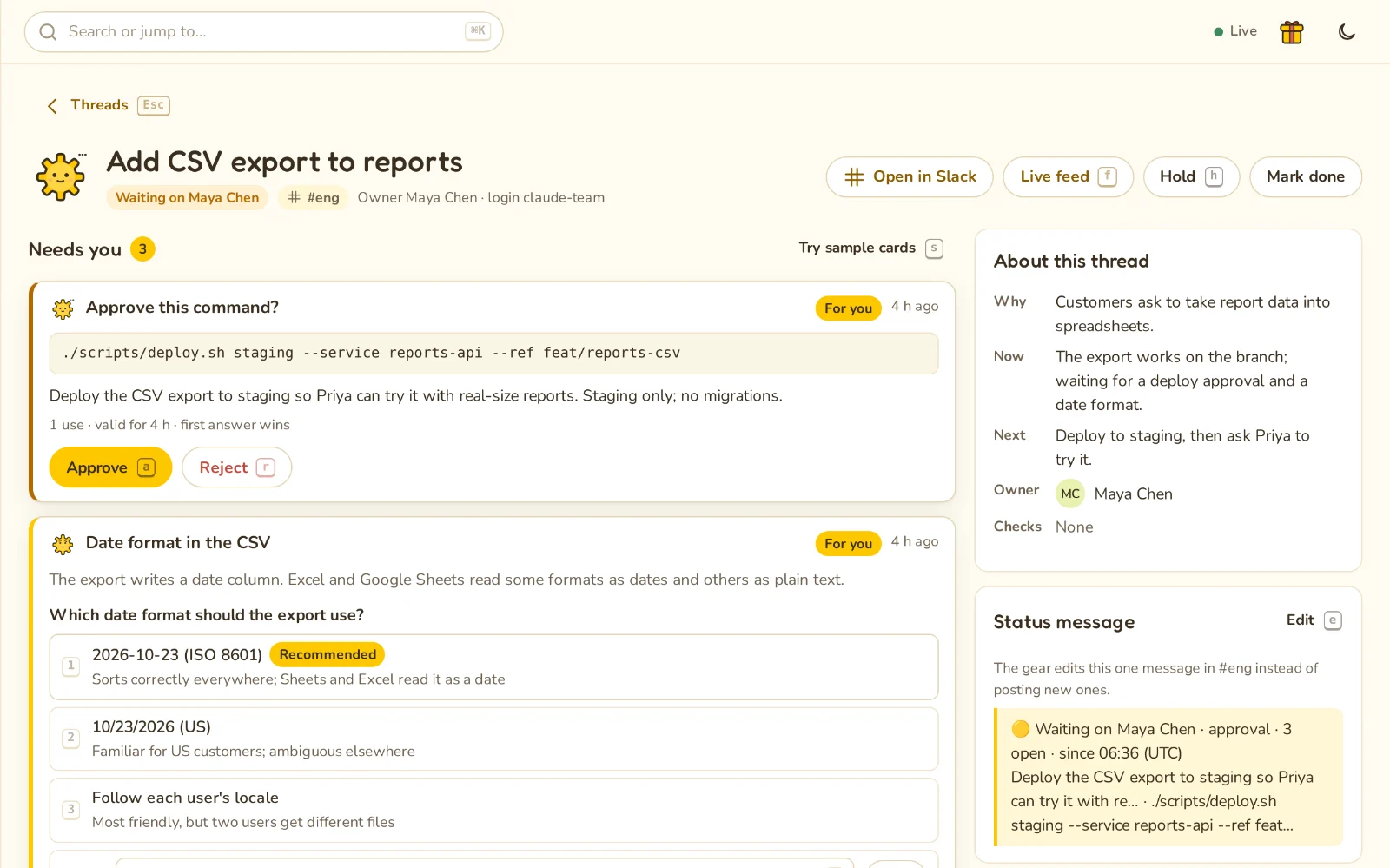Click the Needs you count badge showing 3
The image size is (1390, 868).
(142, 249)
